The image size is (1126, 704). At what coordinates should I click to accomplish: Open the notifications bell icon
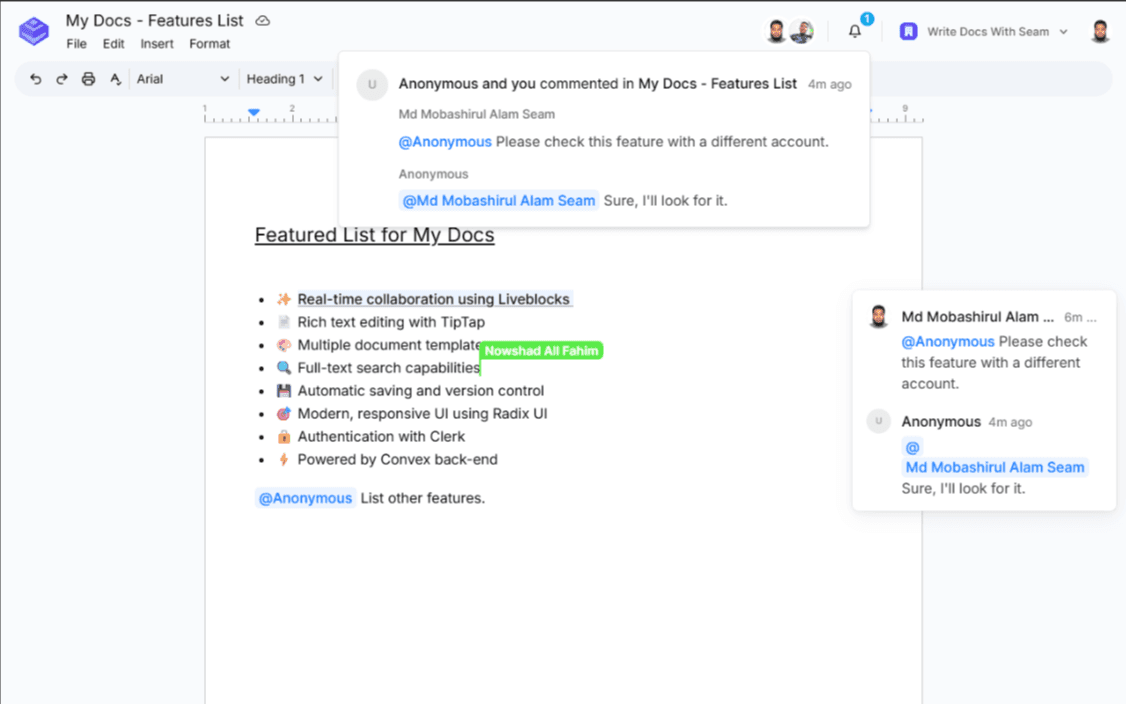(x=855, y=31)
